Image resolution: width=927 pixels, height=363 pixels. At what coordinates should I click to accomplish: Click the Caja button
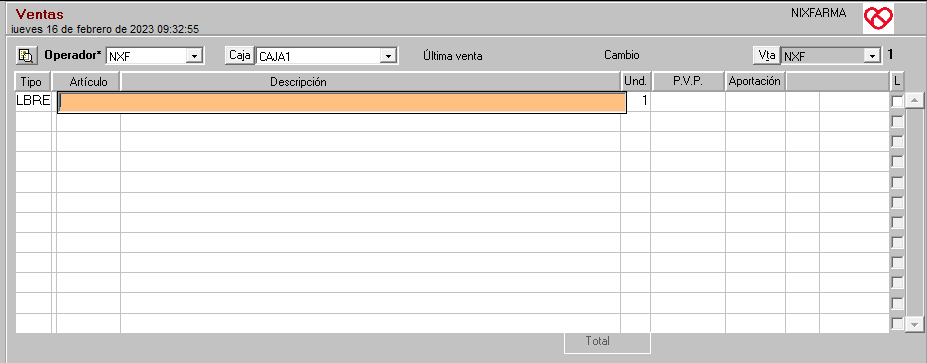[240, 55]
